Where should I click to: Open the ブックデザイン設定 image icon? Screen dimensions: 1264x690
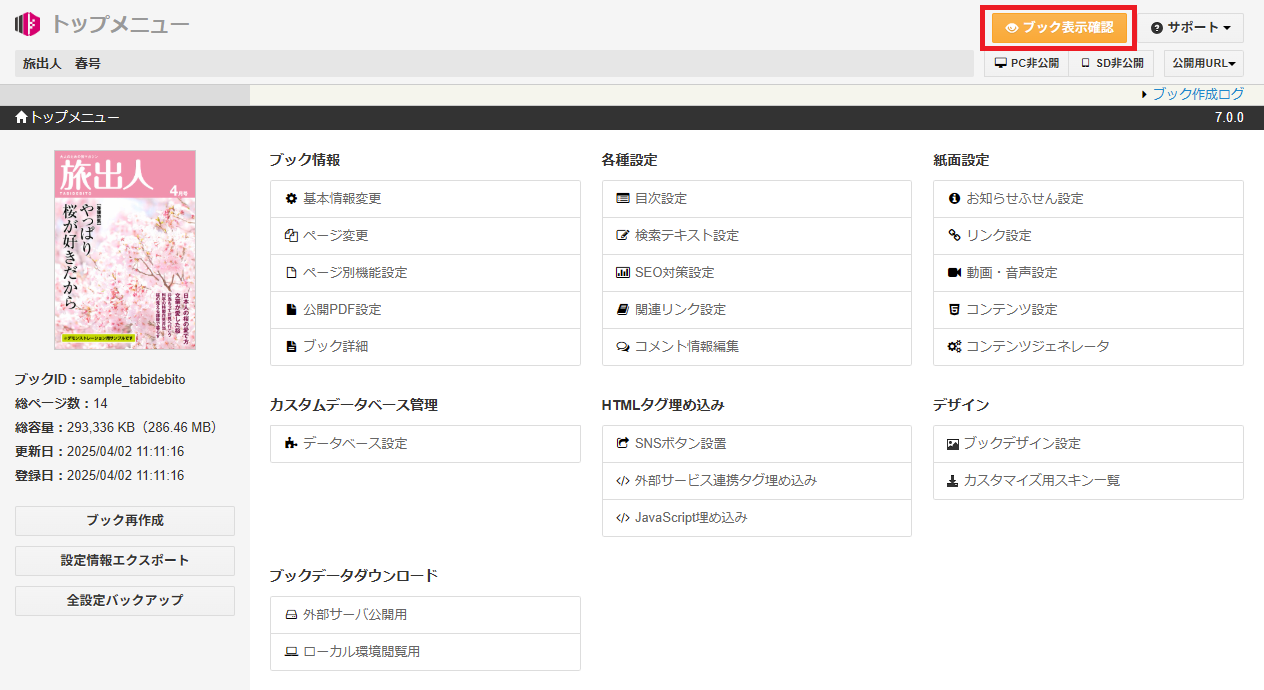(x=953, y=443)
